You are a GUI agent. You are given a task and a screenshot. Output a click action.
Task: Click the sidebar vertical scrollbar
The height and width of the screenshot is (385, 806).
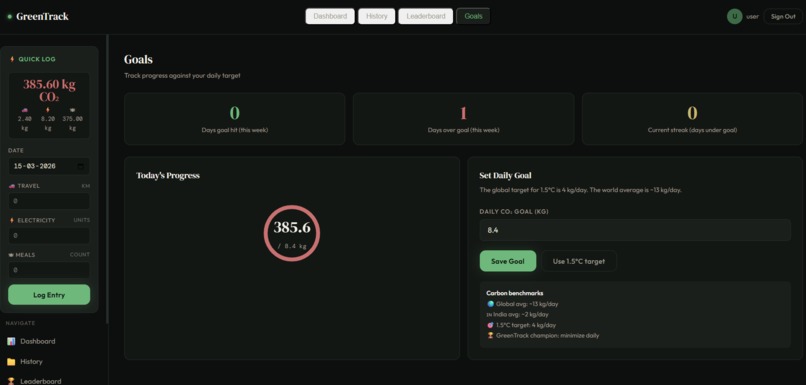[x=107, y=179]
